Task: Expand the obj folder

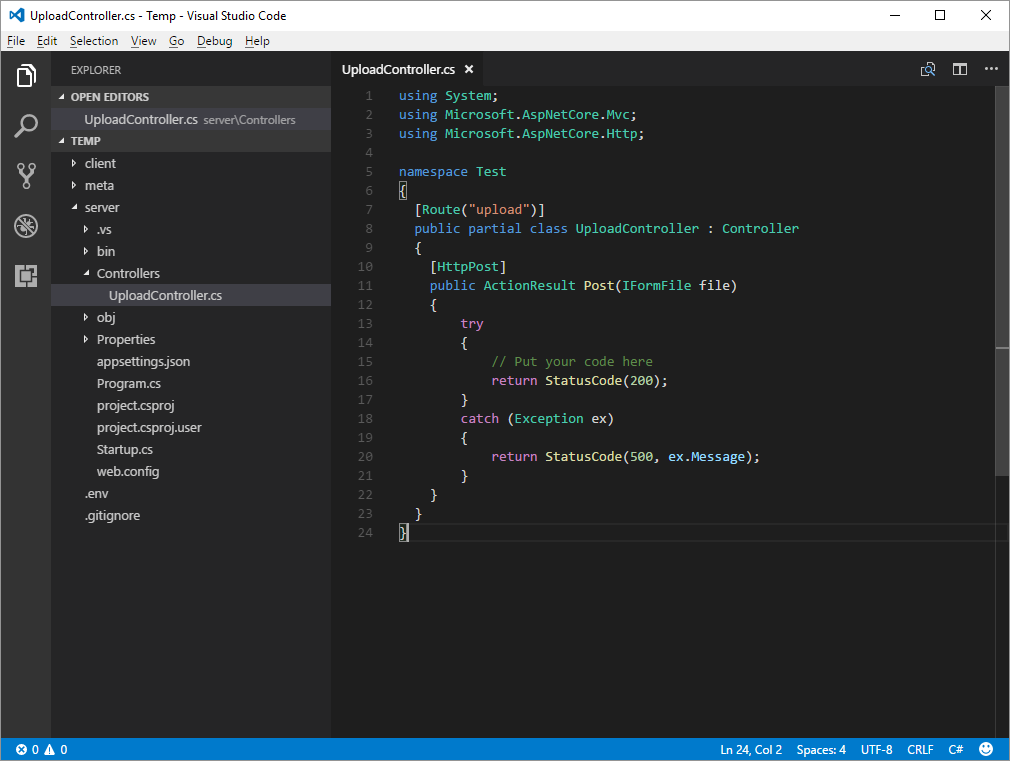Action: (x=86, y=317)
